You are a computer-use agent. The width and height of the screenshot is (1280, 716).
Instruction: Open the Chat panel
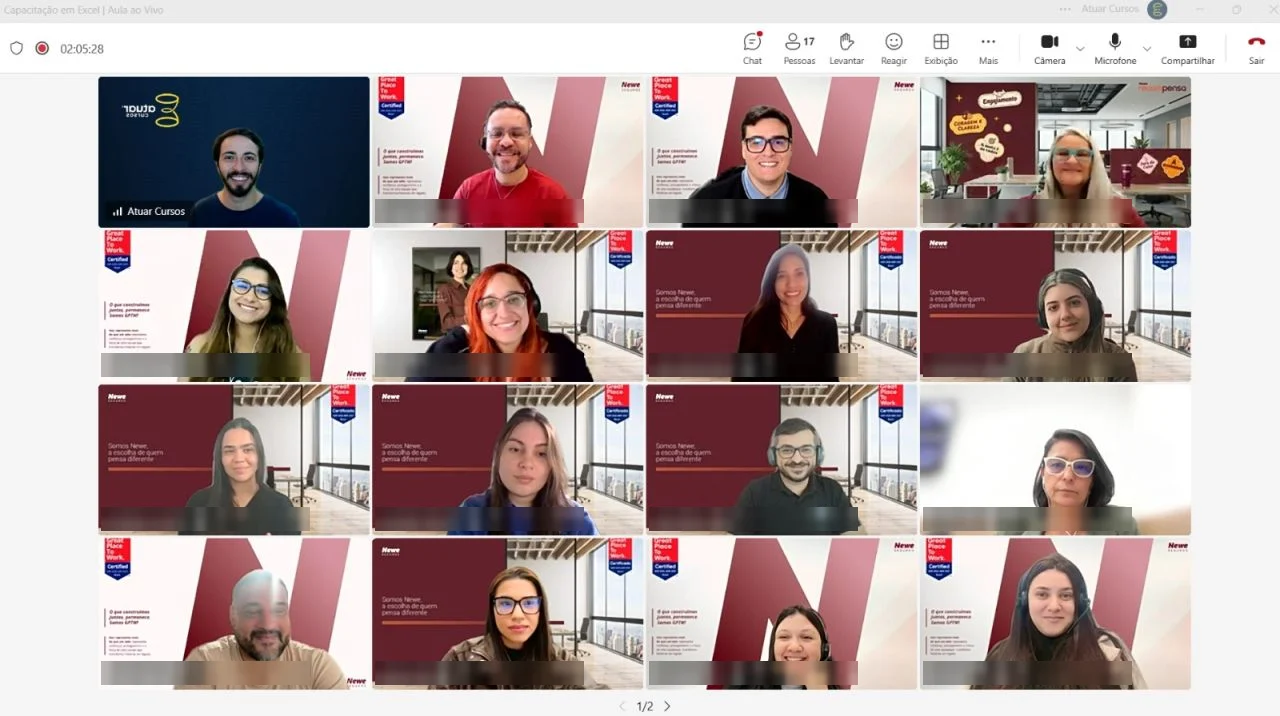coord(752,48)
